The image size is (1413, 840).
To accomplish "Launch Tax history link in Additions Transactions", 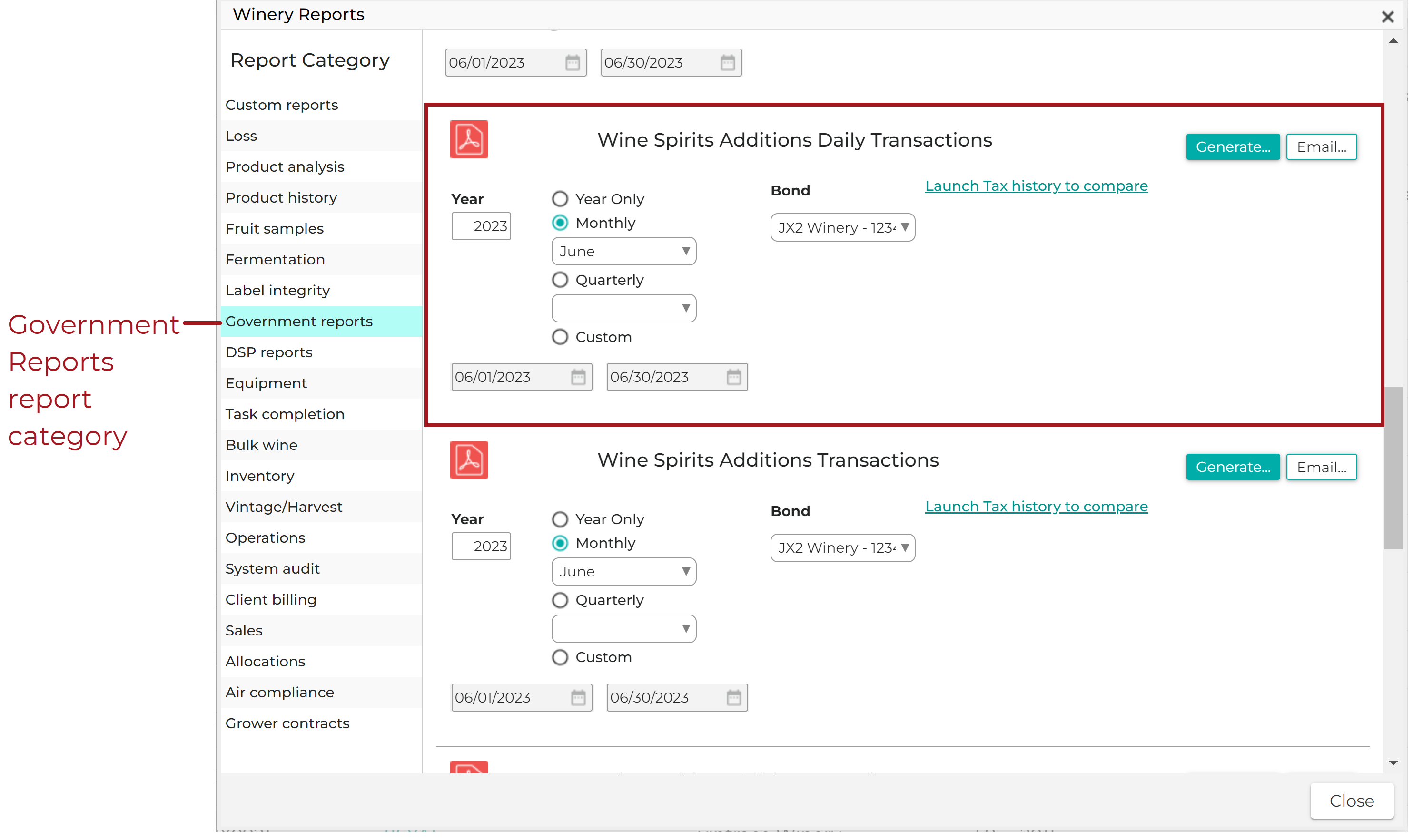I will 1037,507.
